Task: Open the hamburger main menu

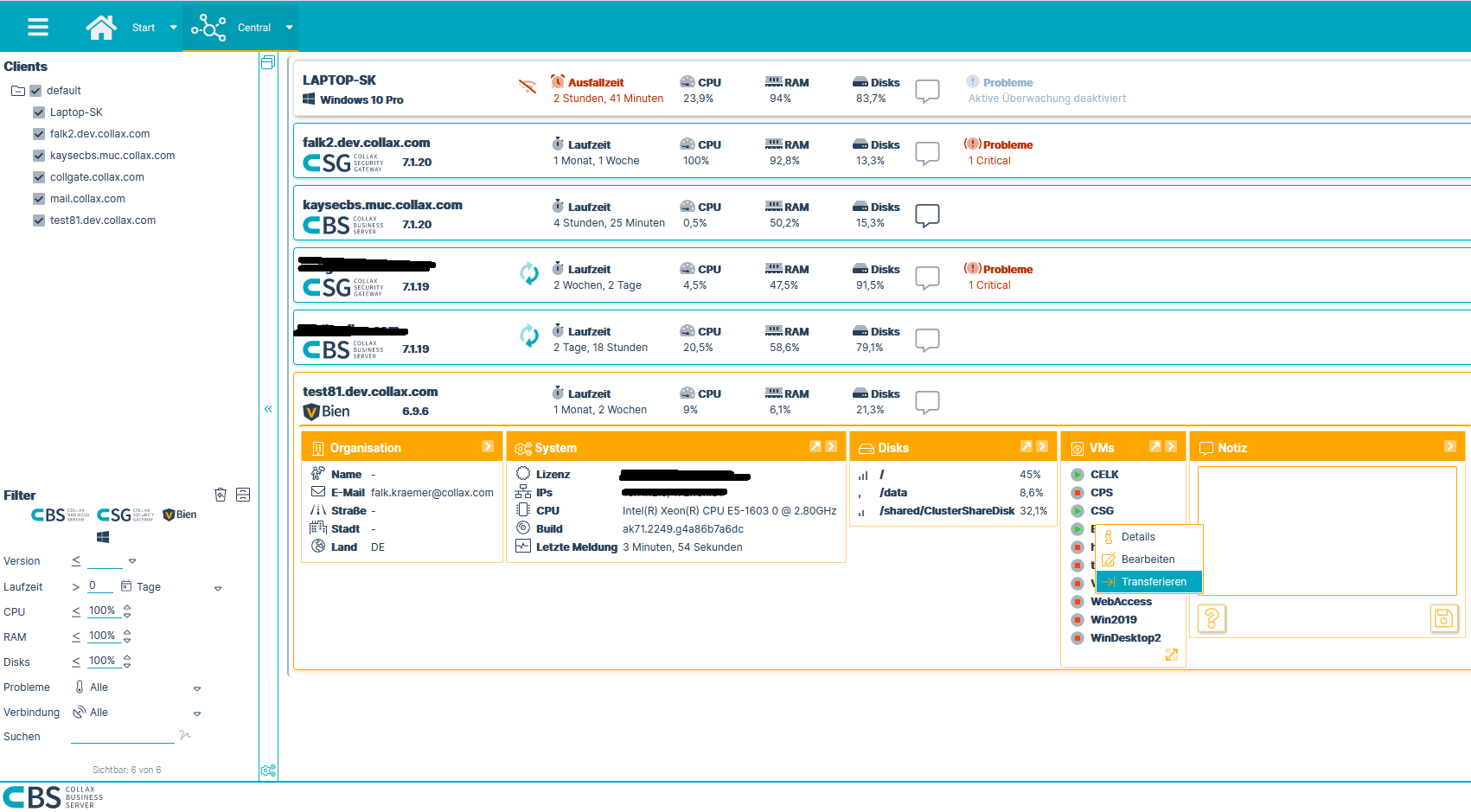Action: (38, 27)
